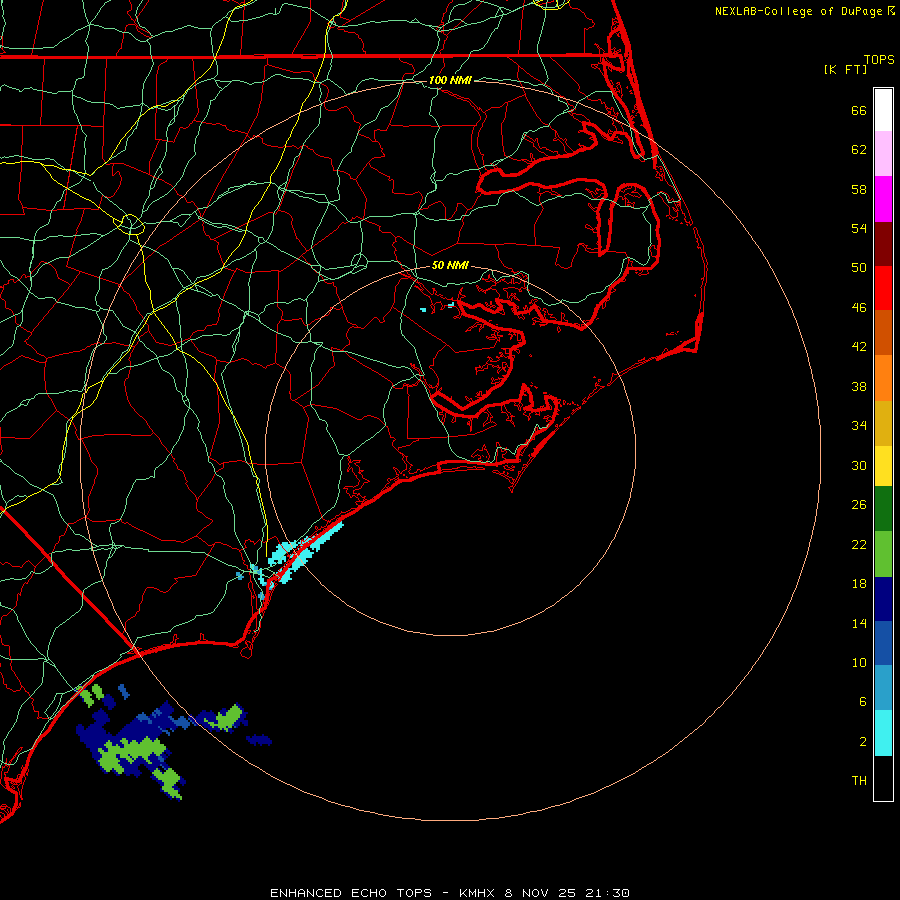The height and width of the screenshot is (900, 900).
Task: Click the legend value 54
Action: tap(859, 228)
